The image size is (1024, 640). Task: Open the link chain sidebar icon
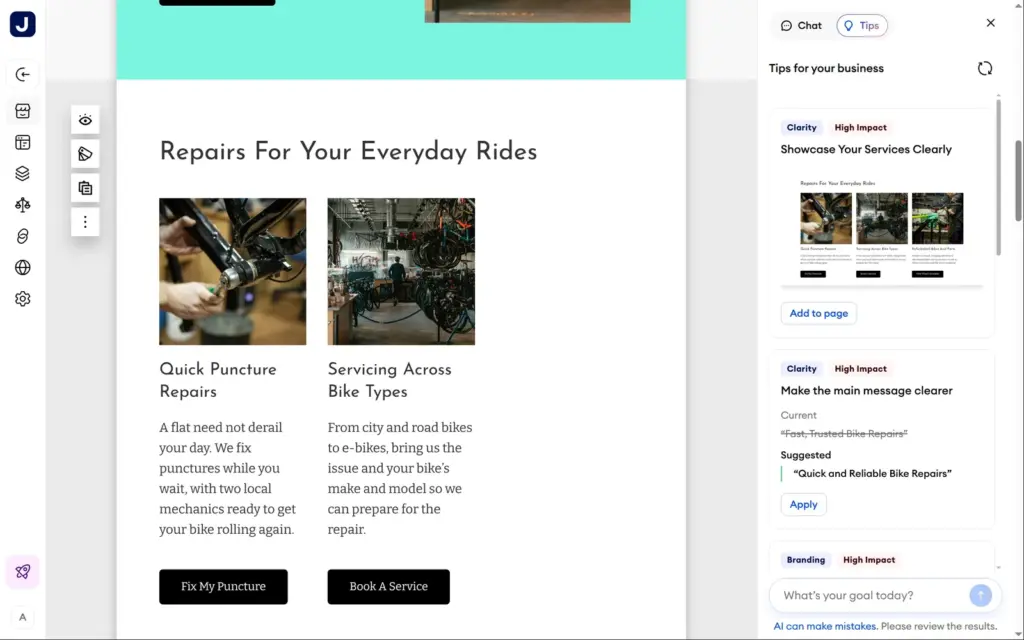coord(23,236)
